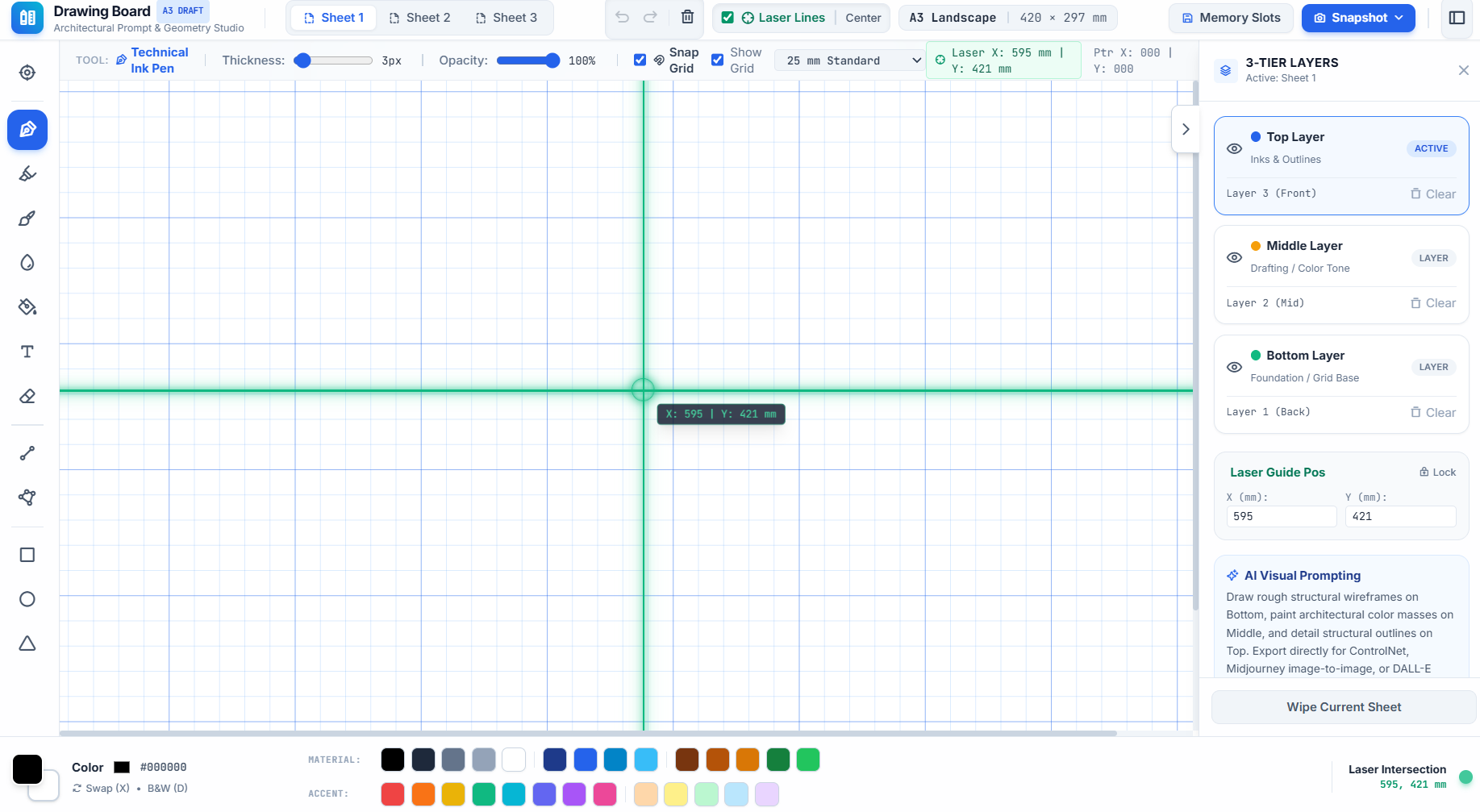The width and height of the screenshot is (1480, 812).
Task: Pick the brown material color swatch
Action: (687, 760)
